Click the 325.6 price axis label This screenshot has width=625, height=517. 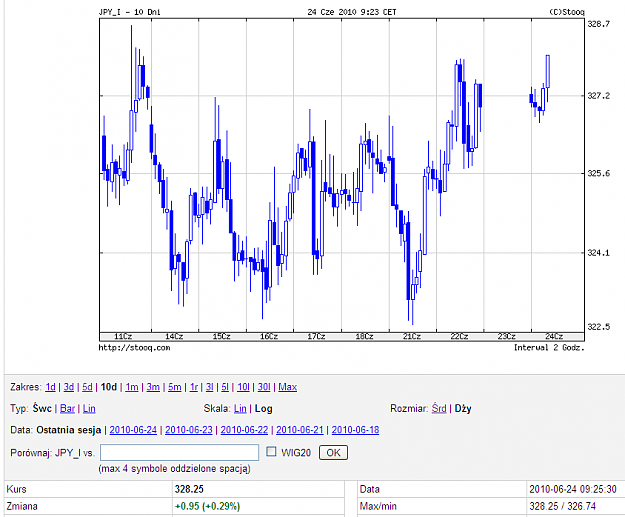coord(598,173)
